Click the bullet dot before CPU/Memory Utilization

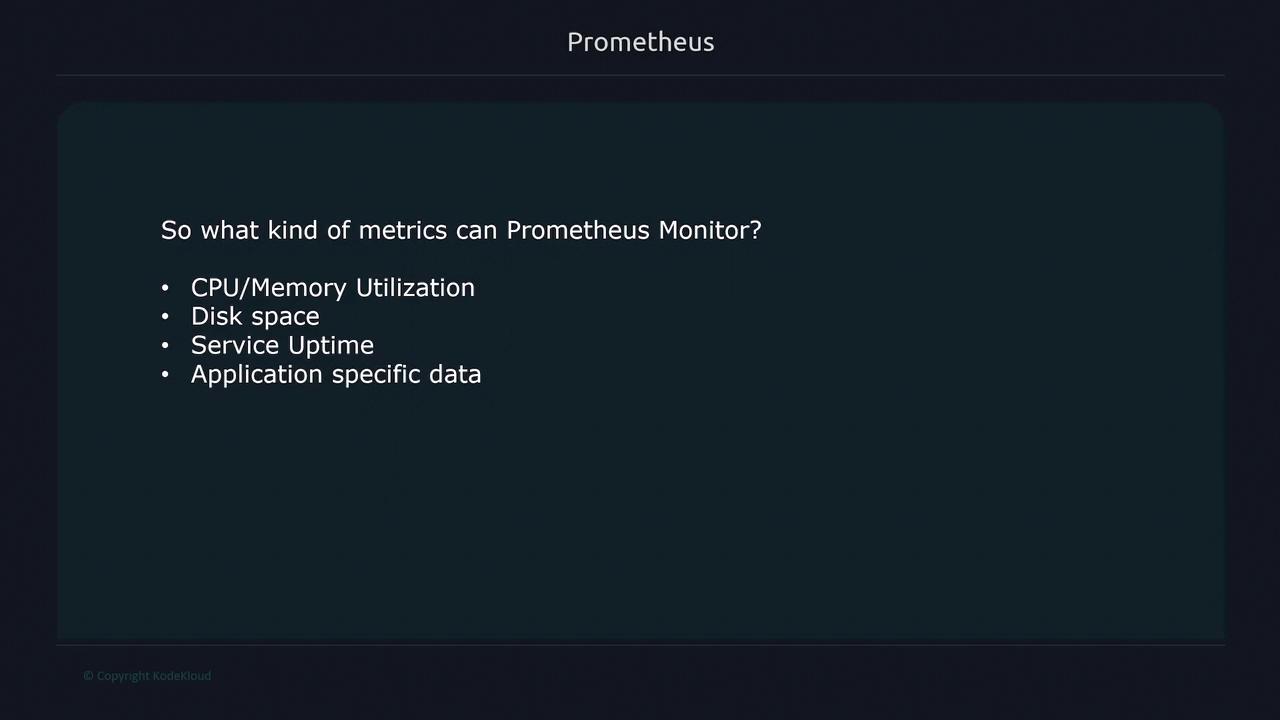(165, 289)
